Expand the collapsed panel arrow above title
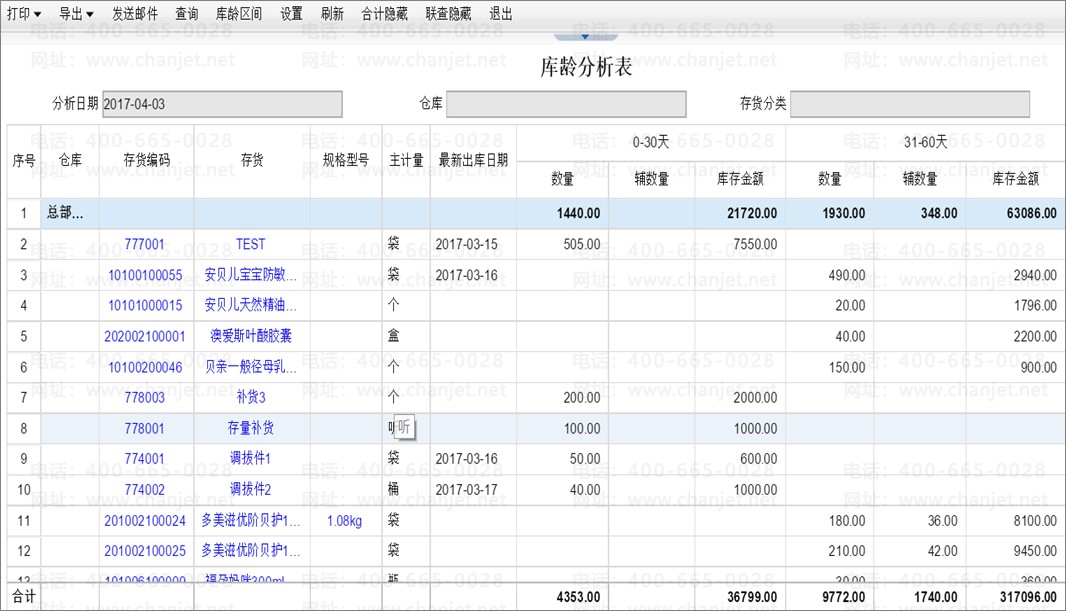 585,37
